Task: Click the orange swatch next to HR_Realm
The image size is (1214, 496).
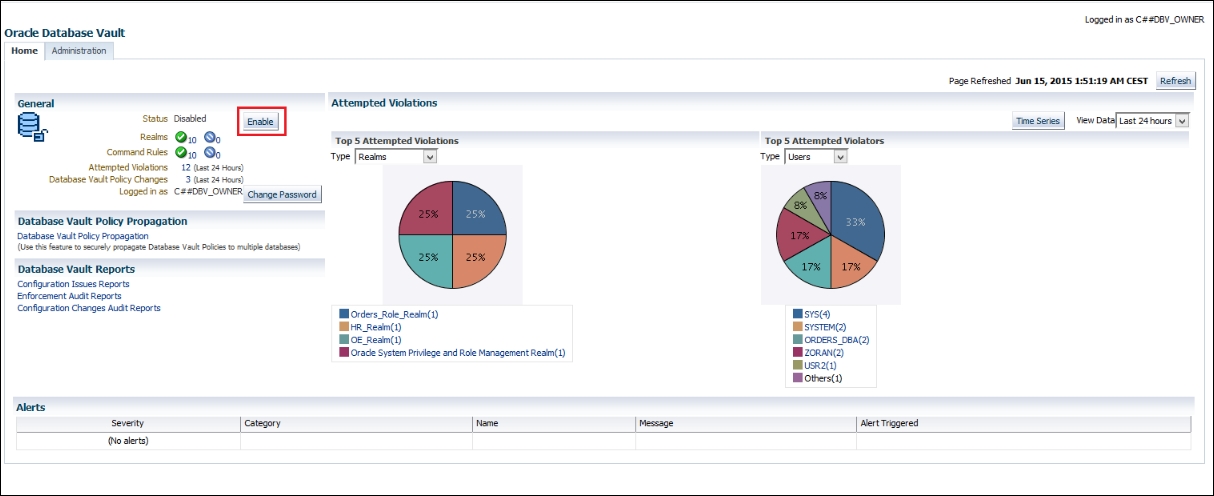Action: pos(344,327)
